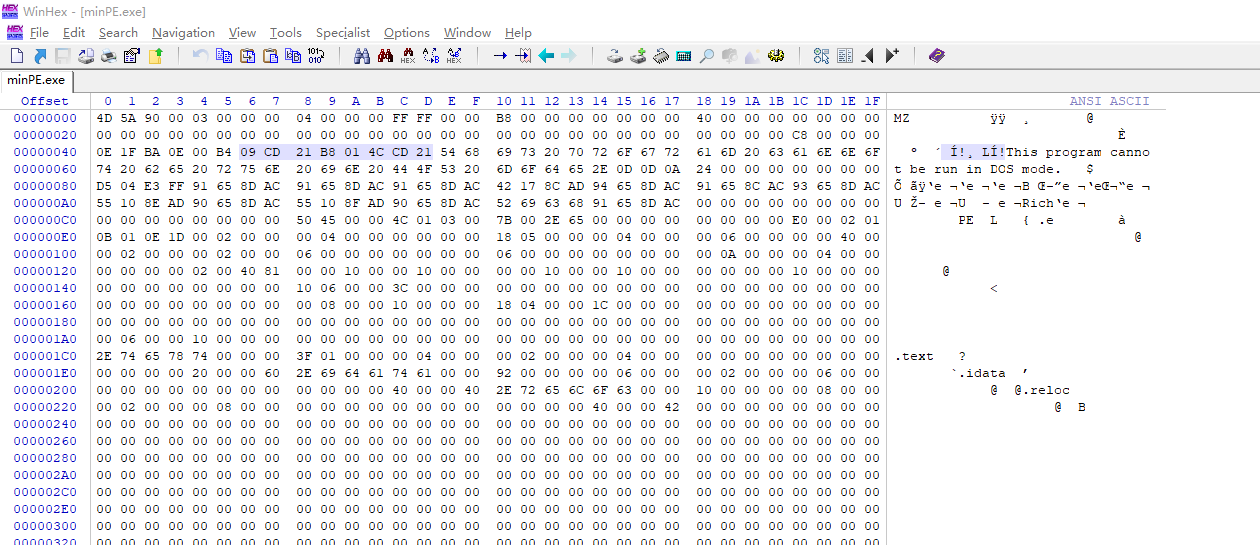
Task: Open the Tools menu
Action: 285,33
